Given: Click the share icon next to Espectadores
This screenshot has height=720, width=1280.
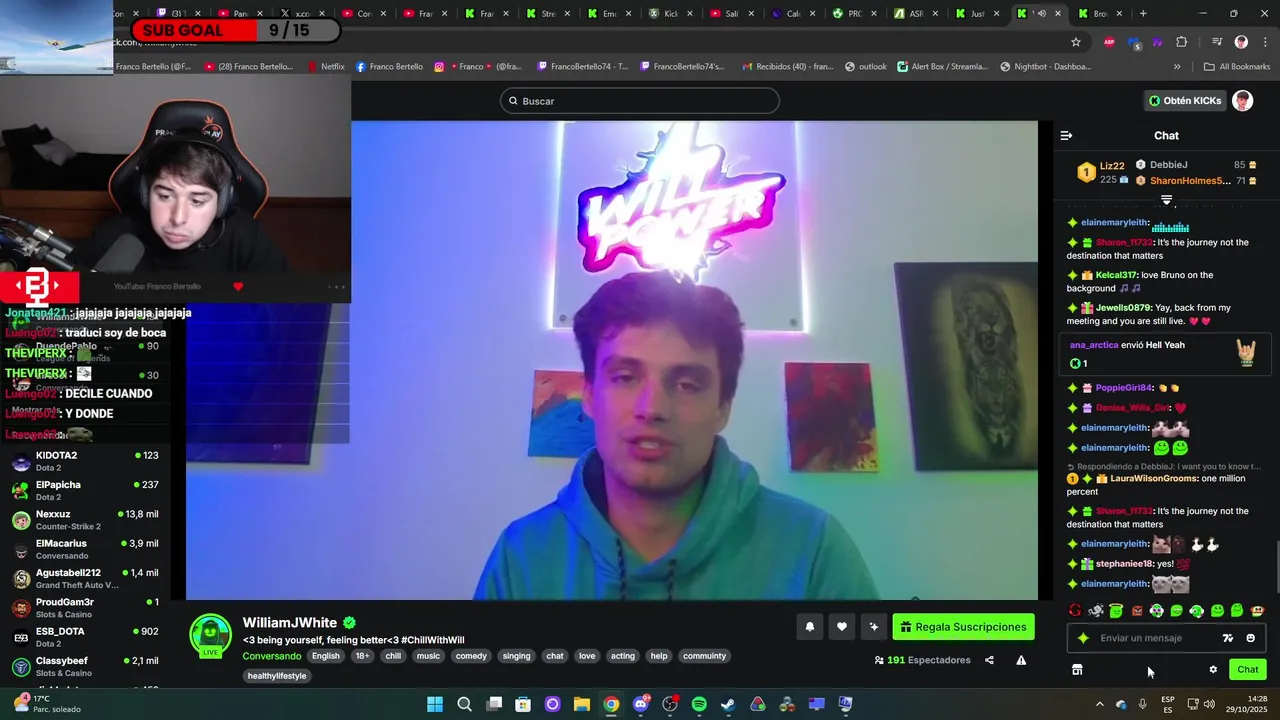Looking at the screenshot, I should click(x=989, y=660).
